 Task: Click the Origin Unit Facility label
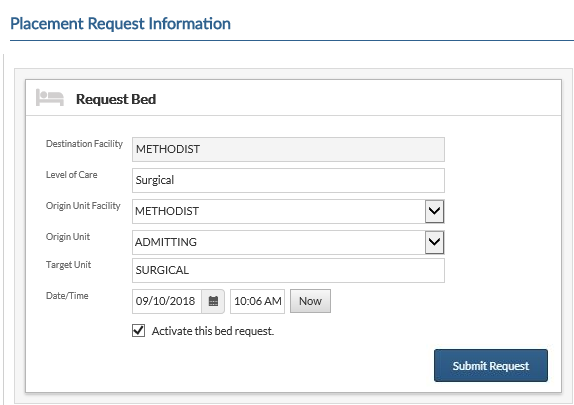pos(83,206)
